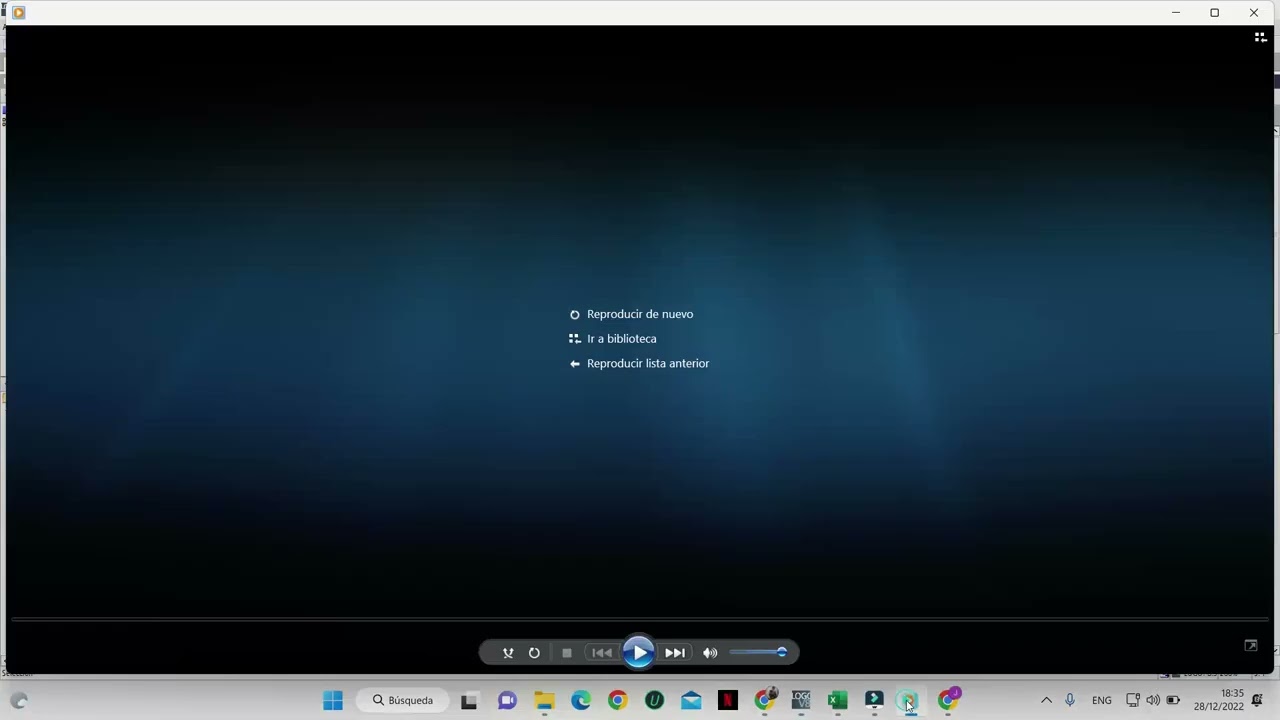Switch ENG input language indicator
The height and width of the screenshot is (720, 1280).
coord(1102,700)
